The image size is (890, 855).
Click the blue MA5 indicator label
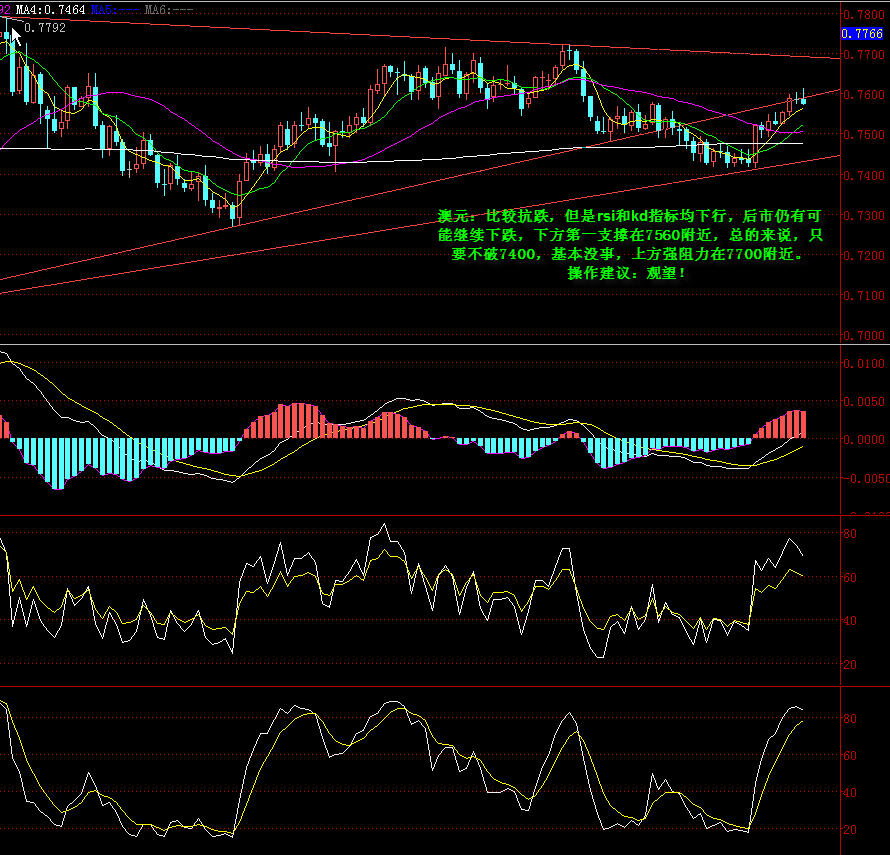click(115, 10)
